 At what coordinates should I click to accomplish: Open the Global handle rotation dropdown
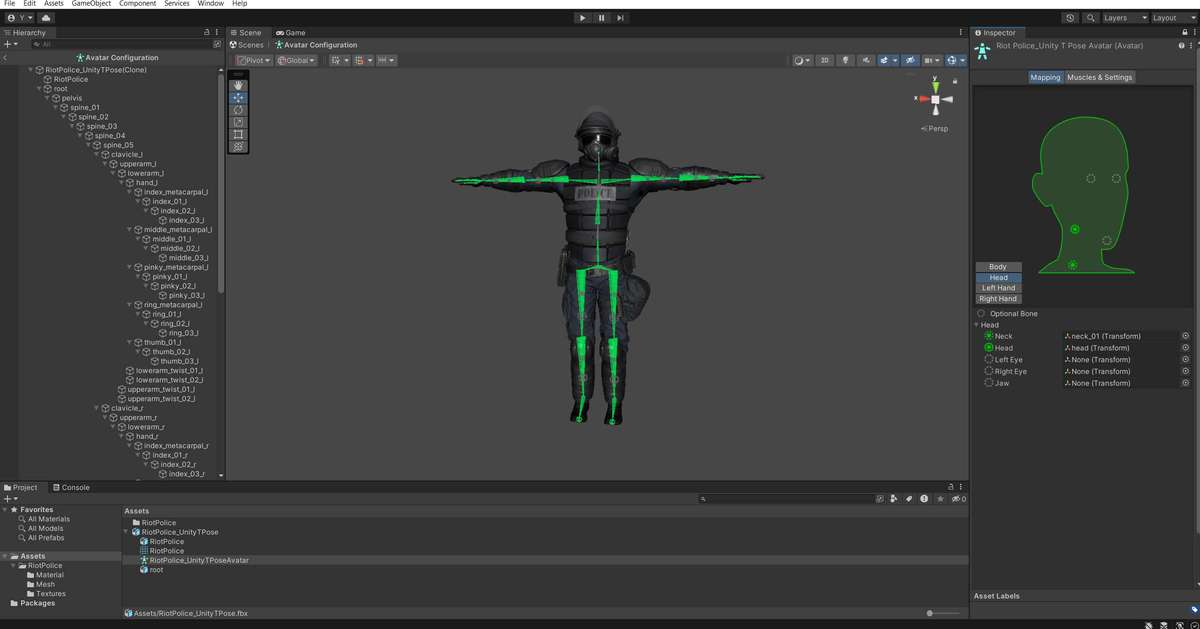click(296, 60)
